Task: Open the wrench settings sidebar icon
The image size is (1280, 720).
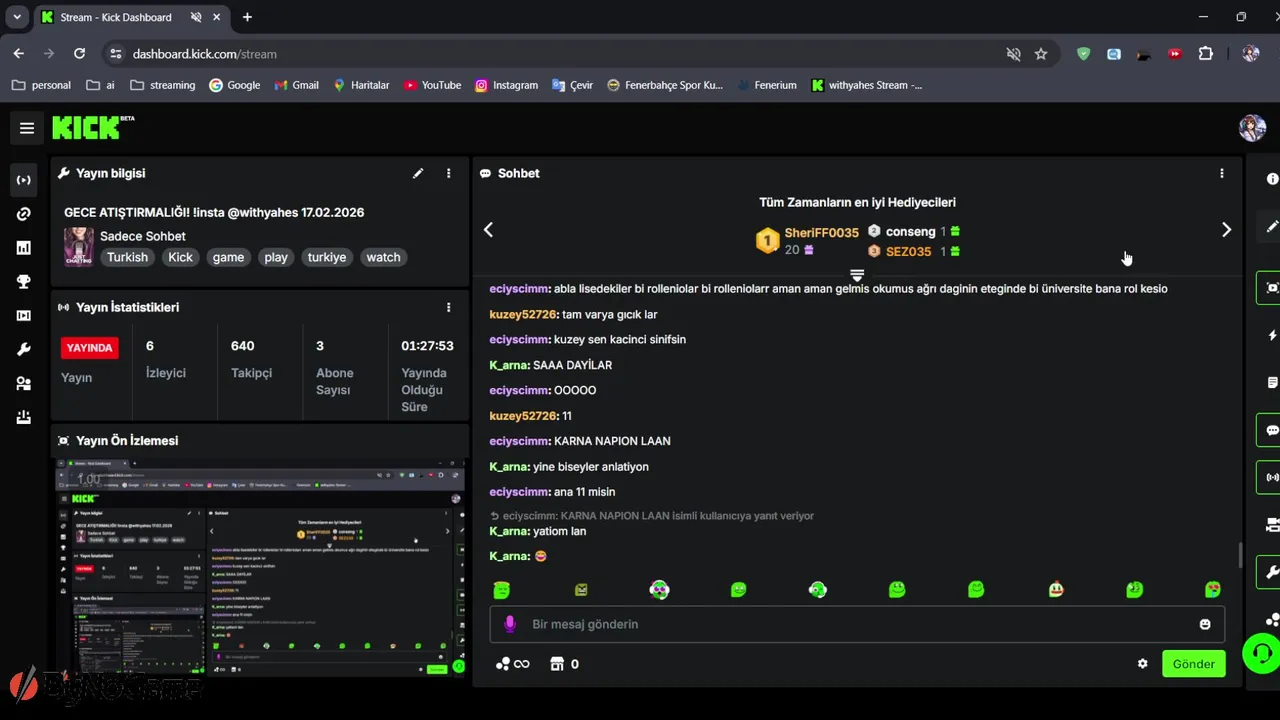Action: click(x=24, y=350)
